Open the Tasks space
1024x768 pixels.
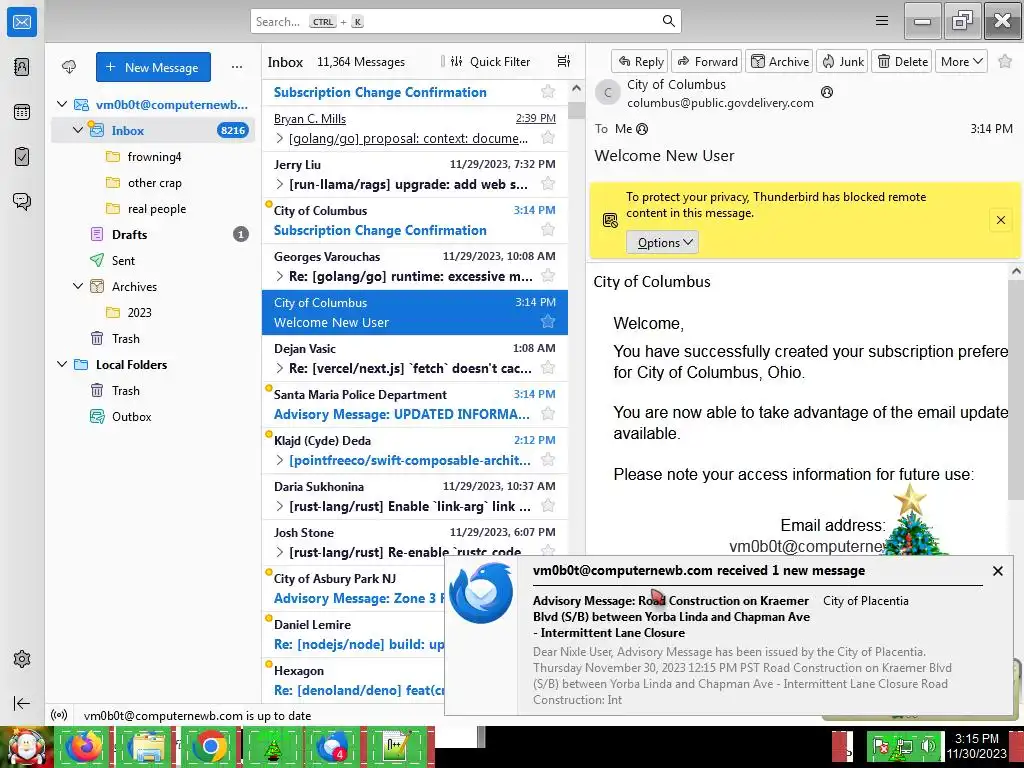tap(22, 157)
